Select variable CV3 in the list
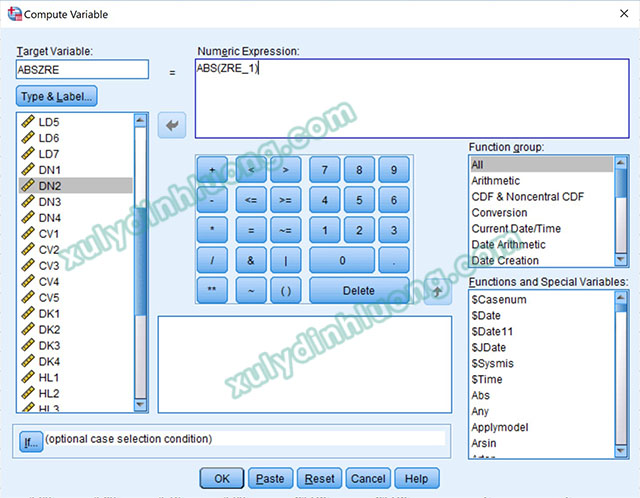This screenshot has height=498, width=640. click(x=76, y=266)
